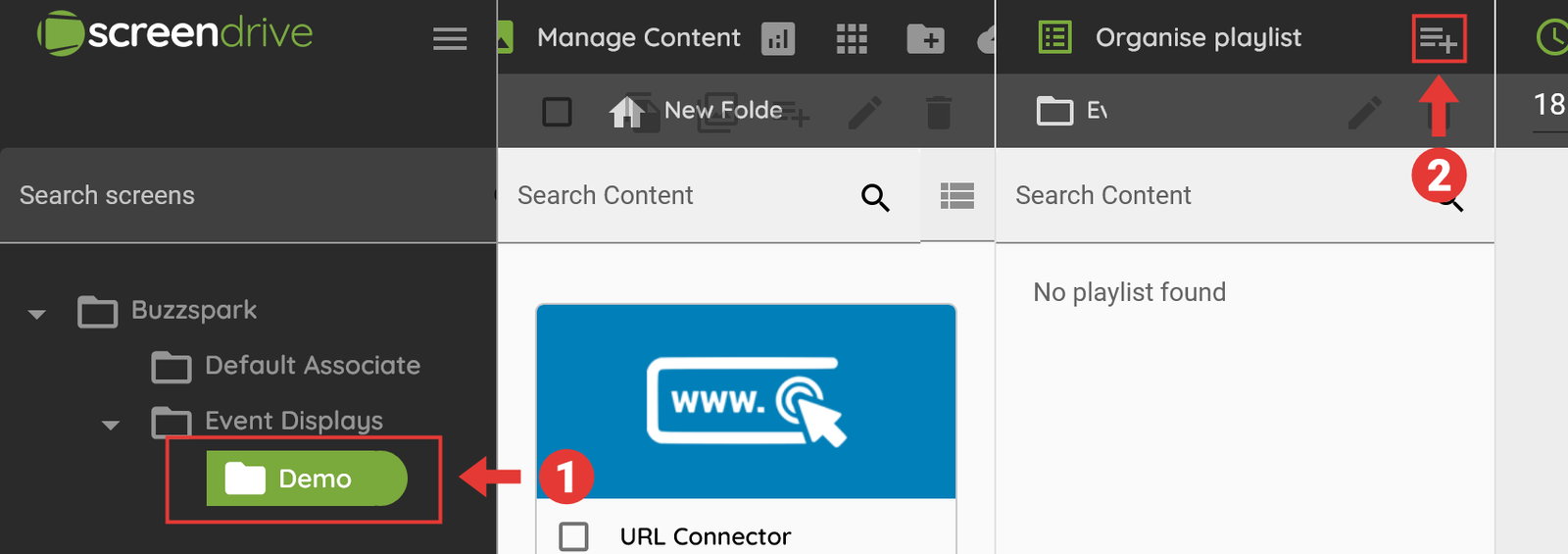Collapse the Event Displays folder

point(111,425)
